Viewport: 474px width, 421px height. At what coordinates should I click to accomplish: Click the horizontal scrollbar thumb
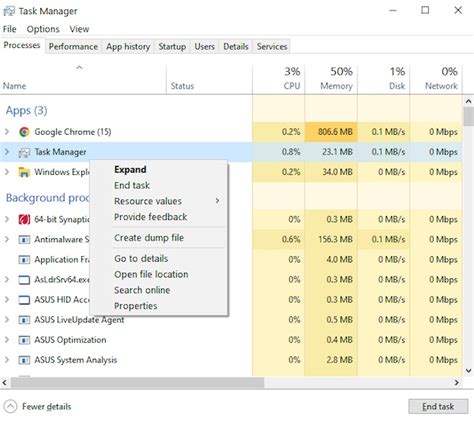137,383
